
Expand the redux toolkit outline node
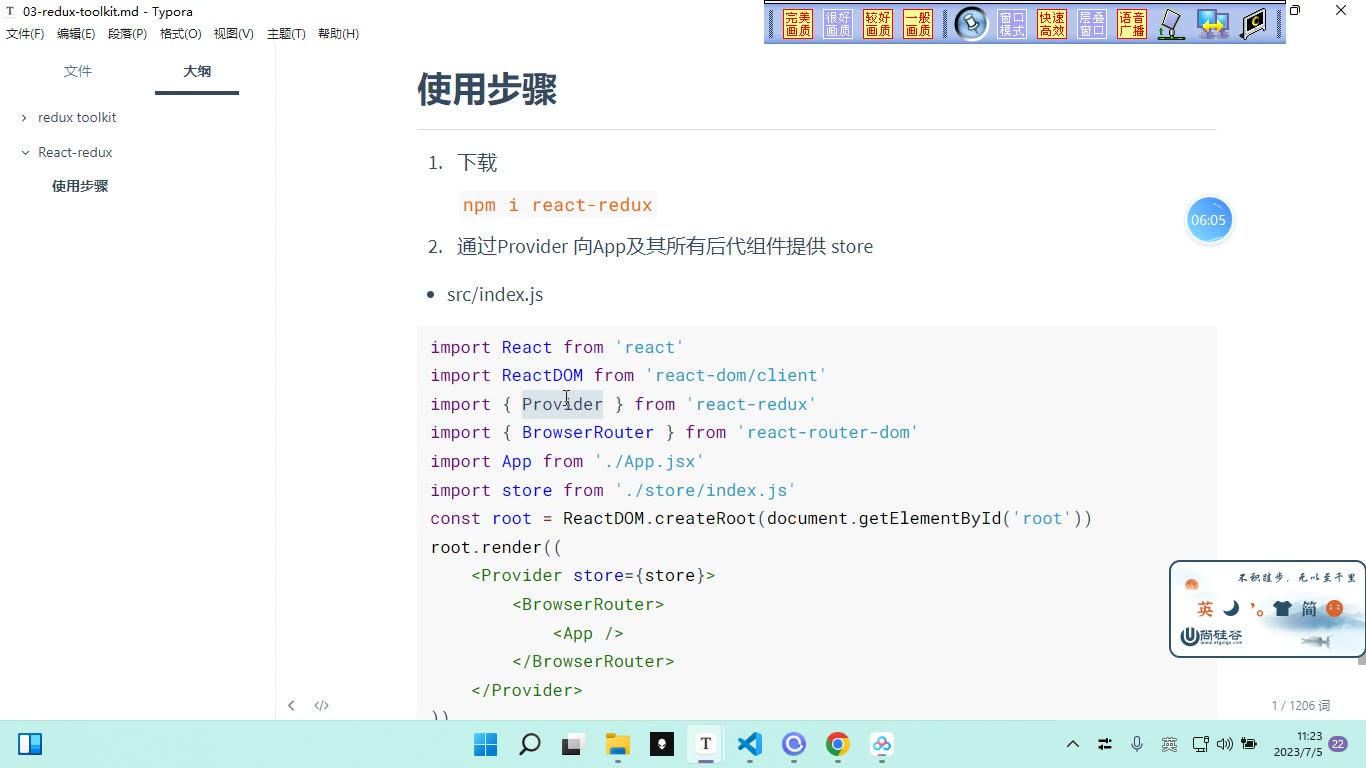25,118
